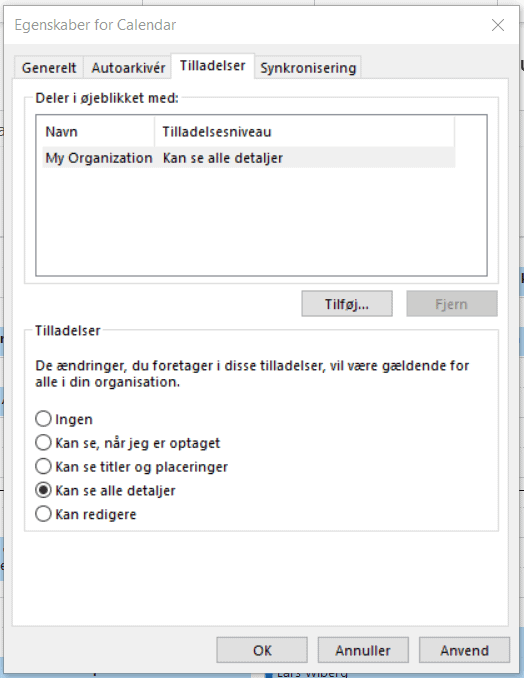Screen dimensions: 524x678
Task: Open the Autoarkivér tab
Action: pyautogui.click(x=128, y=68)
